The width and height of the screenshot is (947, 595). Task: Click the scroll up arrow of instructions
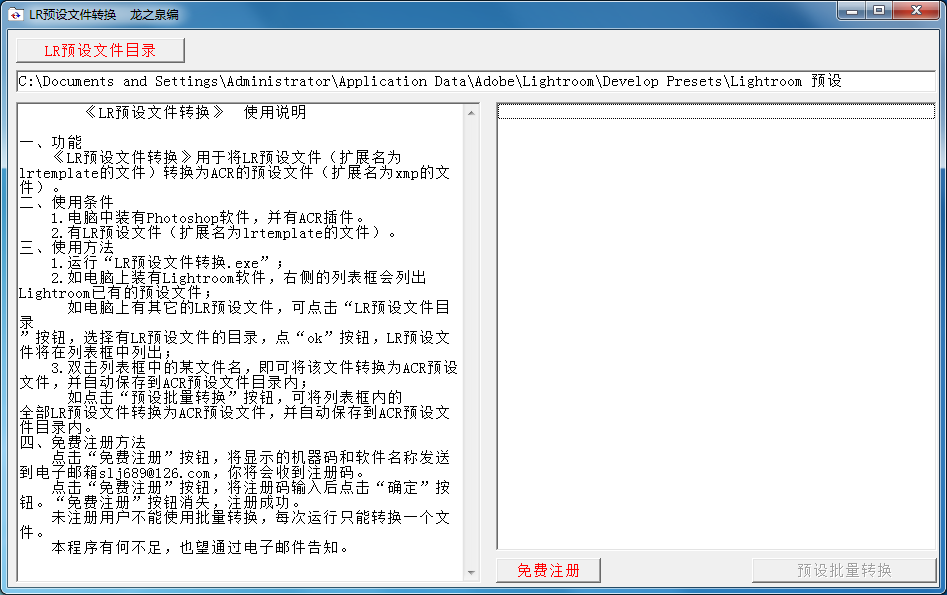[471, 113]
